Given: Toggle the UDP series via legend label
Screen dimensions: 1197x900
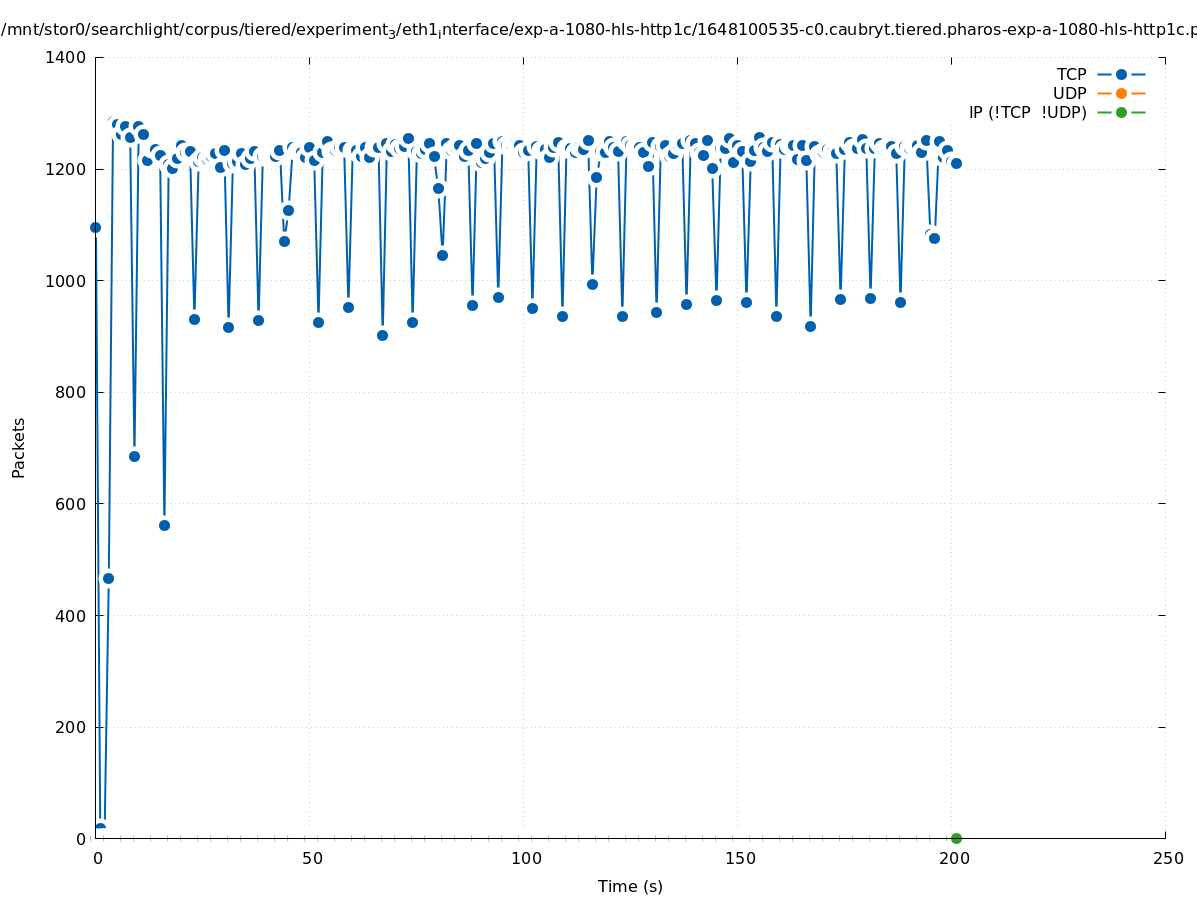Looking at the screenshot, I should point(1069,93).
